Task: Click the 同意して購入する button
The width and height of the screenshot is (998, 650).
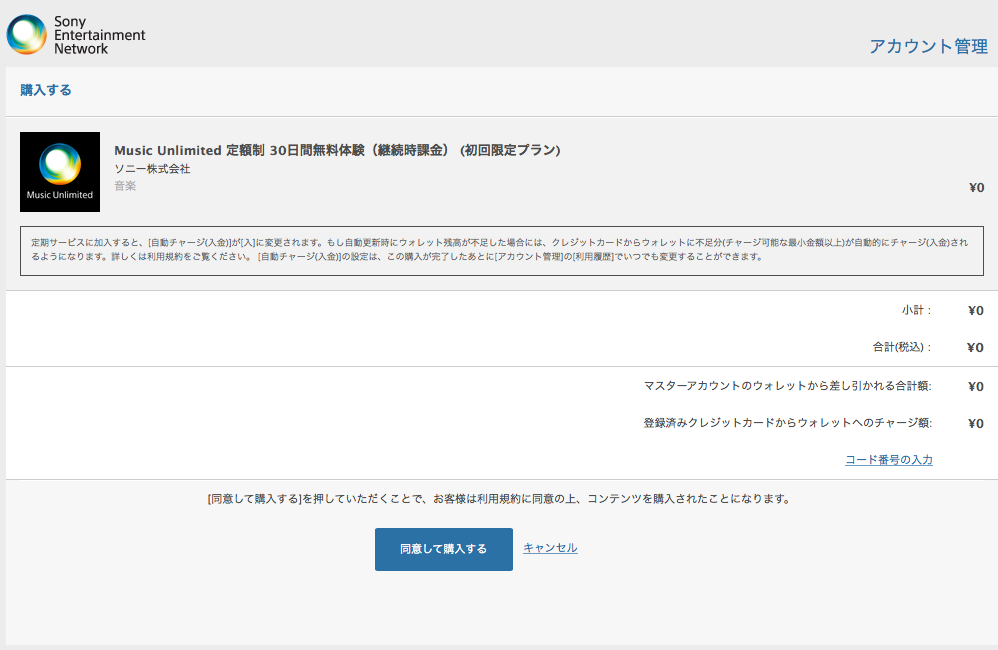Action: 444,549
